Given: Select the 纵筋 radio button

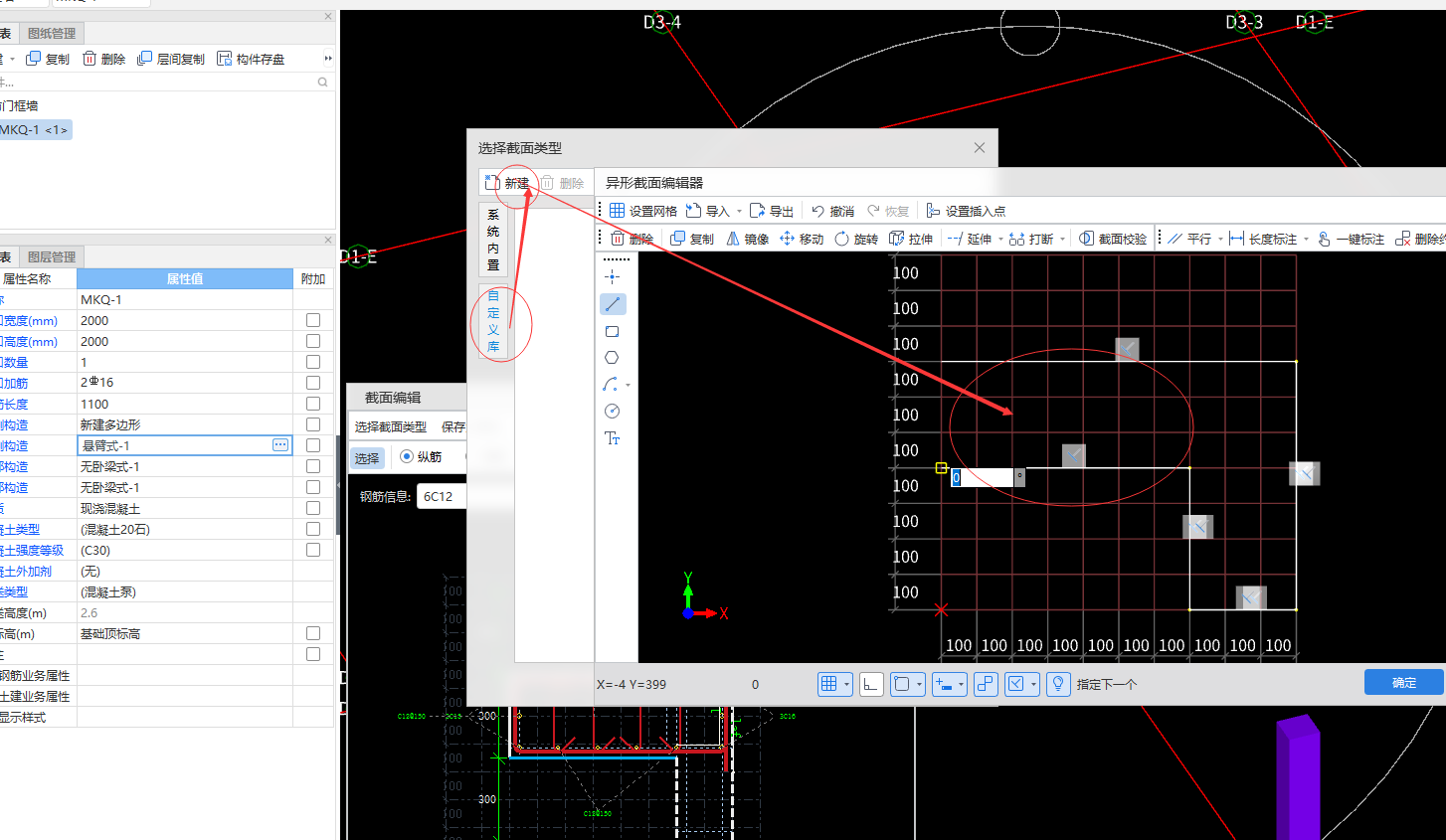Looking at the screenshot, I should (407, 456).
